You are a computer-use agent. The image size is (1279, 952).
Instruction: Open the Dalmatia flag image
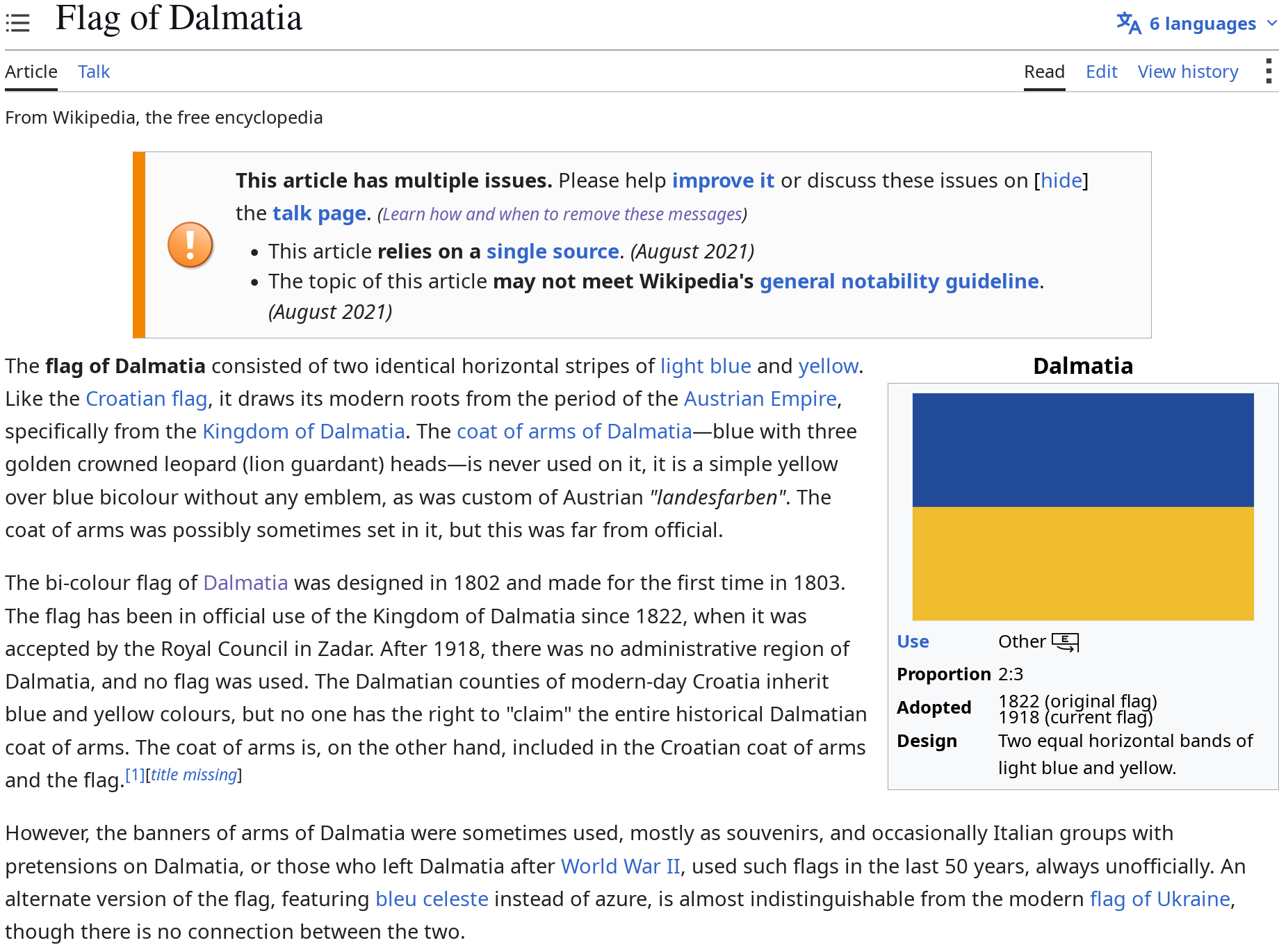(x=1083, y=507)
